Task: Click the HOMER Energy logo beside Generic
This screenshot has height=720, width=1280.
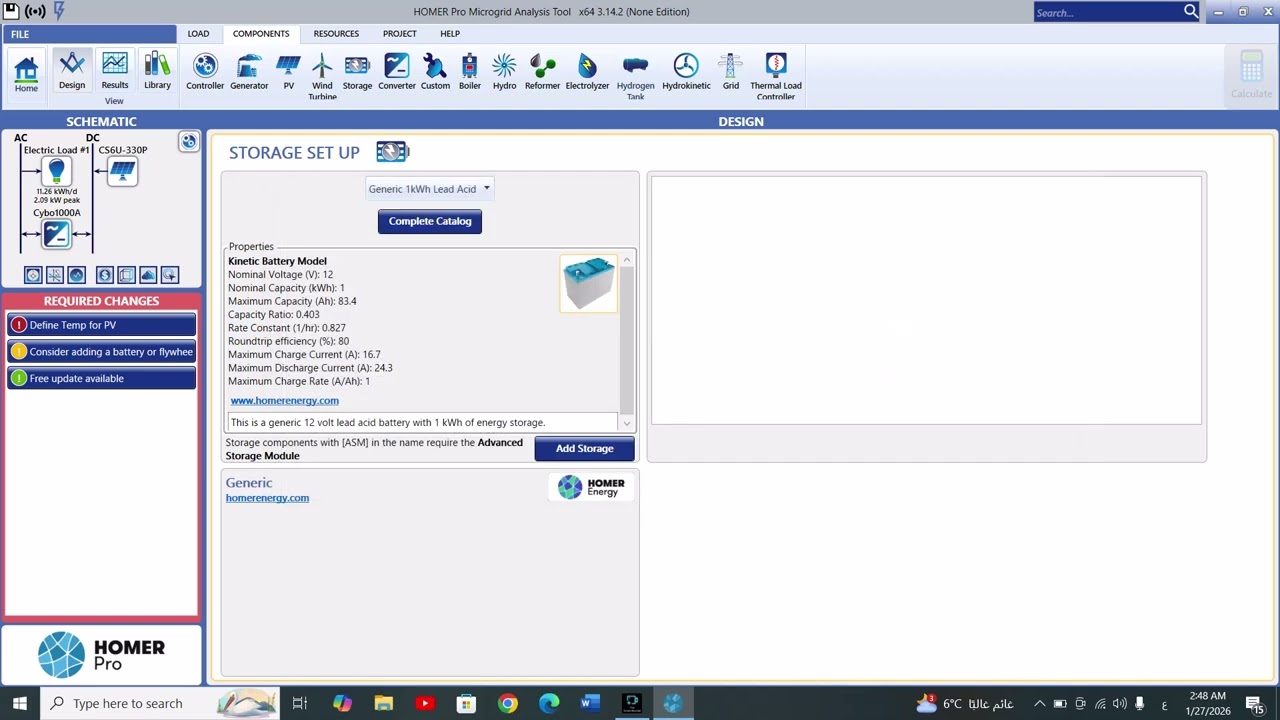Action: (x=591, y=487)
